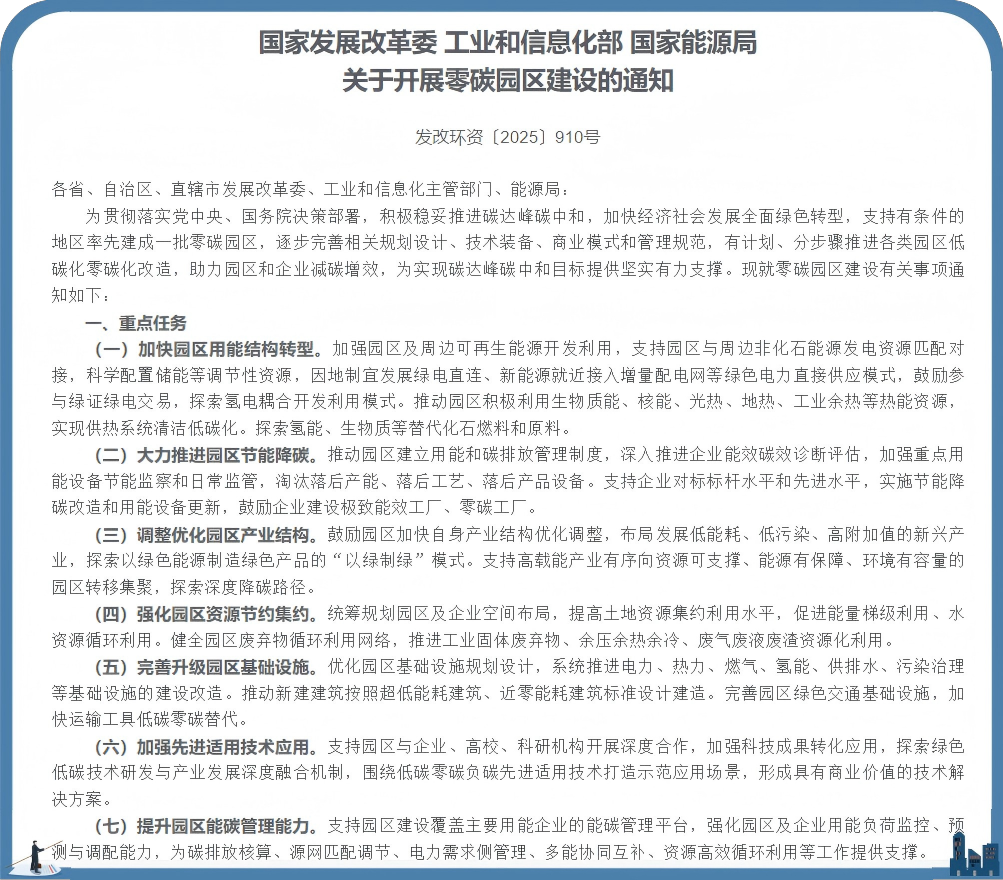
Task: Click the line '快运输工具低碳零碳替代' in section five
Action: 139,719
